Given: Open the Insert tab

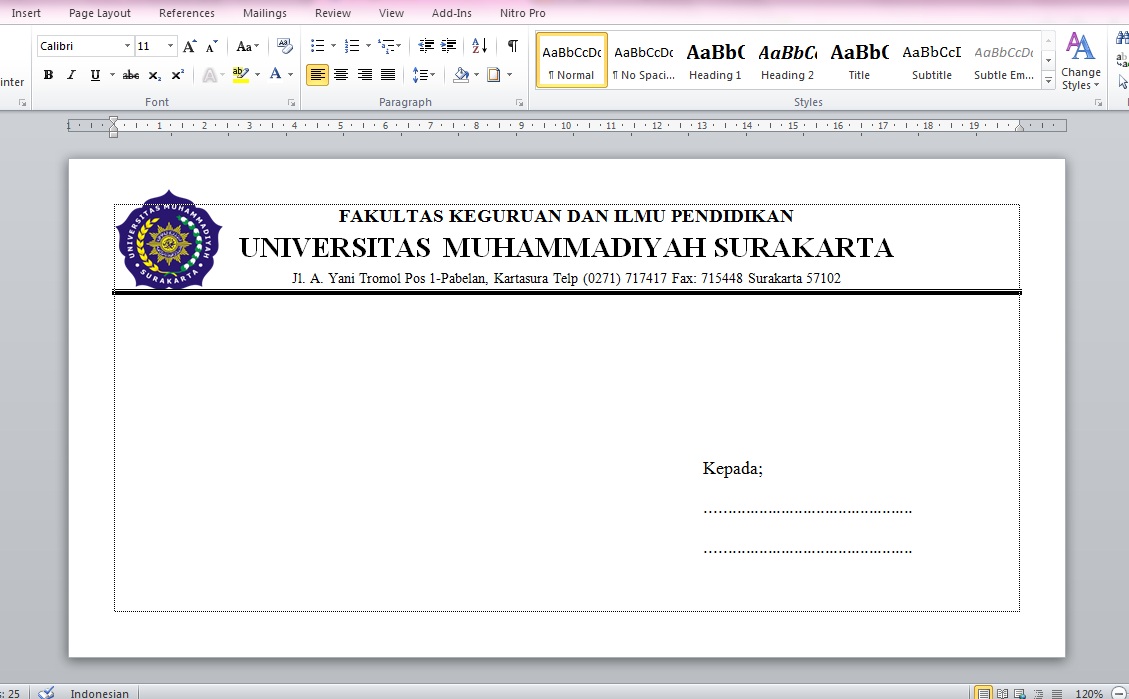Looking at the screenshot, I should coord(26,13).
